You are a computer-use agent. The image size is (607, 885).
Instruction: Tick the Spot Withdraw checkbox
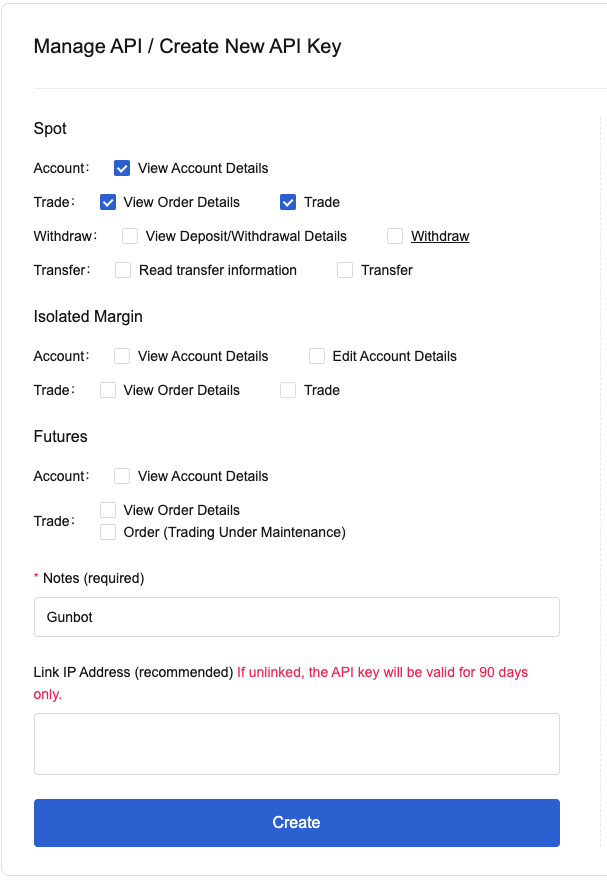point(395,236)
